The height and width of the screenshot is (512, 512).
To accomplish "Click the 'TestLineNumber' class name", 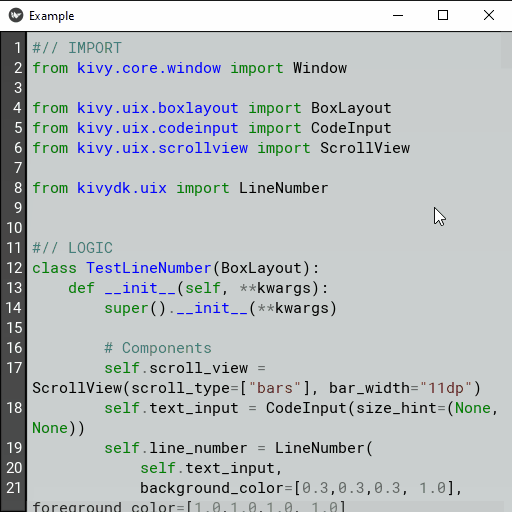I will [x=149, y=268].
